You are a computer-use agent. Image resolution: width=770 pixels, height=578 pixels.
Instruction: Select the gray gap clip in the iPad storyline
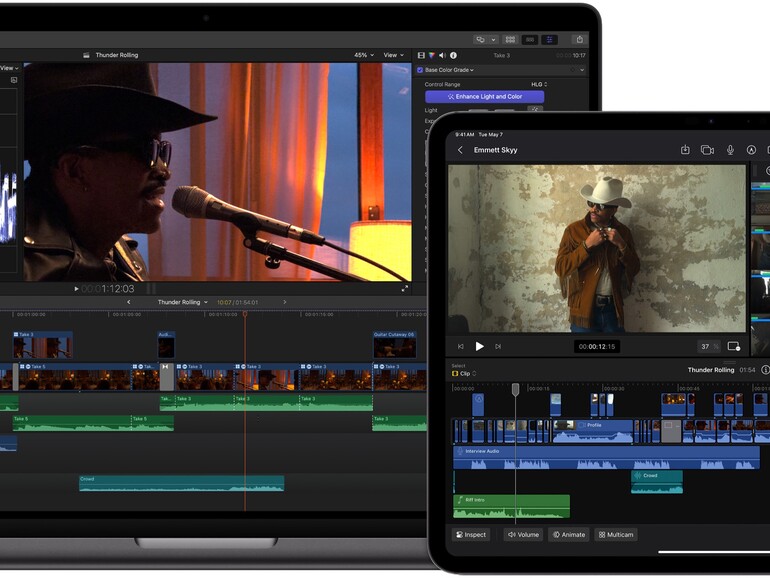[x=671, y=431]
